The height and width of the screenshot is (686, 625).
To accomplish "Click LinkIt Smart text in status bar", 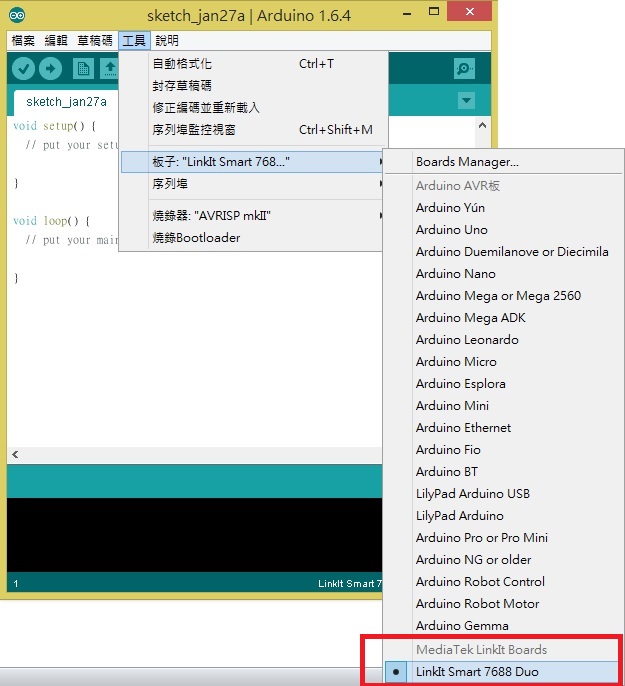I will 349,584.
